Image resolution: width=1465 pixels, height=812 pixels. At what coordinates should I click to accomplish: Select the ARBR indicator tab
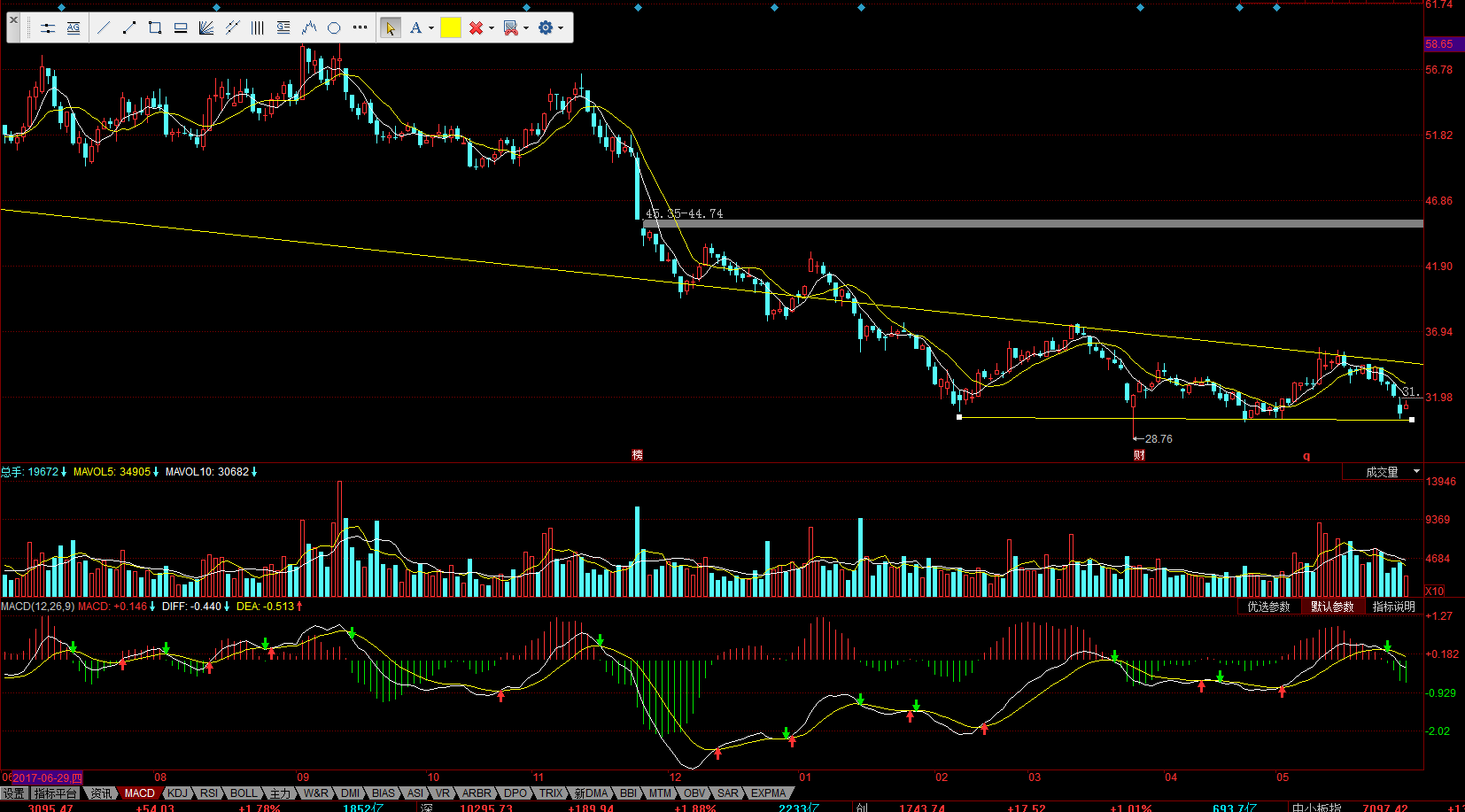pos(477,793)
